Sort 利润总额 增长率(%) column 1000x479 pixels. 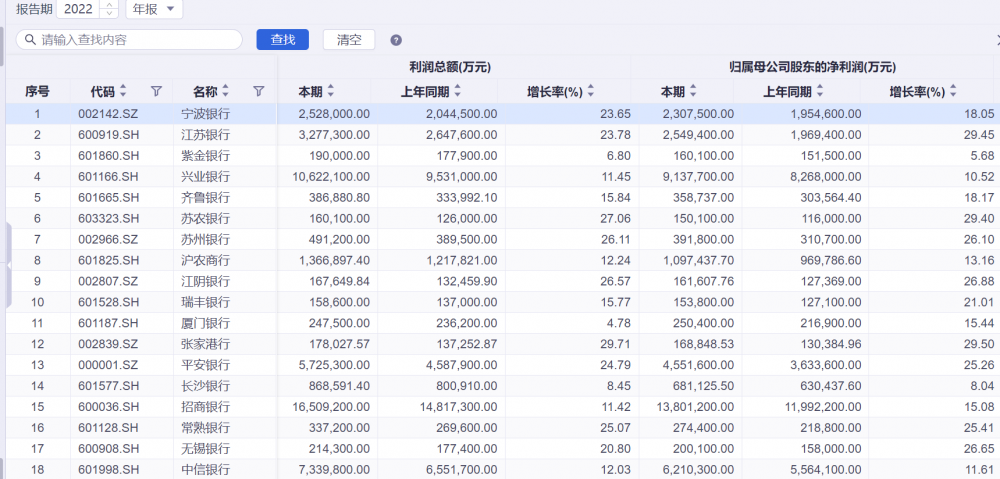tap(591, 91)
